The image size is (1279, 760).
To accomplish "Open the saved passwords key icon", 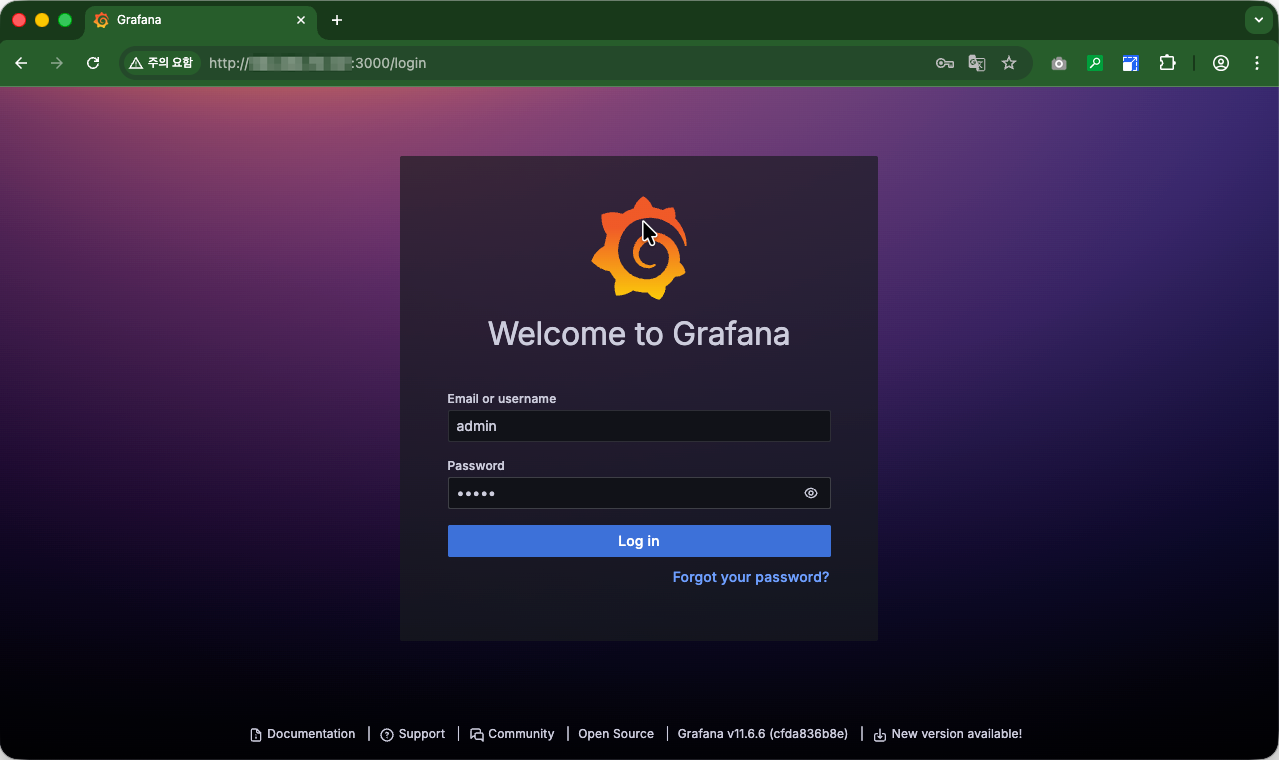I will click(x=944, y=63).
